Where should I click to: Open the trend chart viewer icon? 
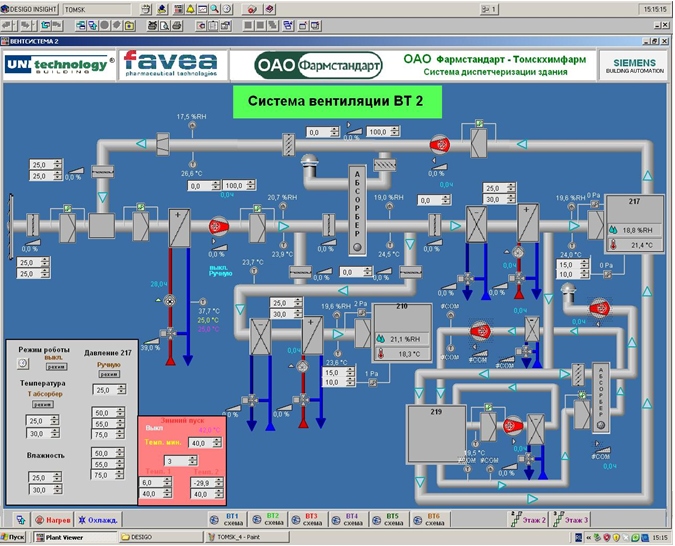click(x=202, y=9)
